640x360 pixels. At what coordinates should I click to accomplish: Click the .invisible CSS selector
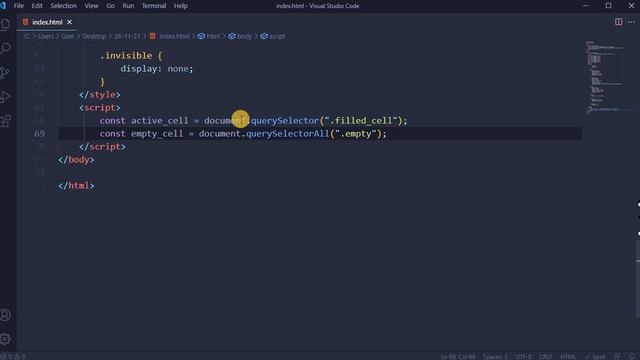pyautogui.click(x=126, y=56)
